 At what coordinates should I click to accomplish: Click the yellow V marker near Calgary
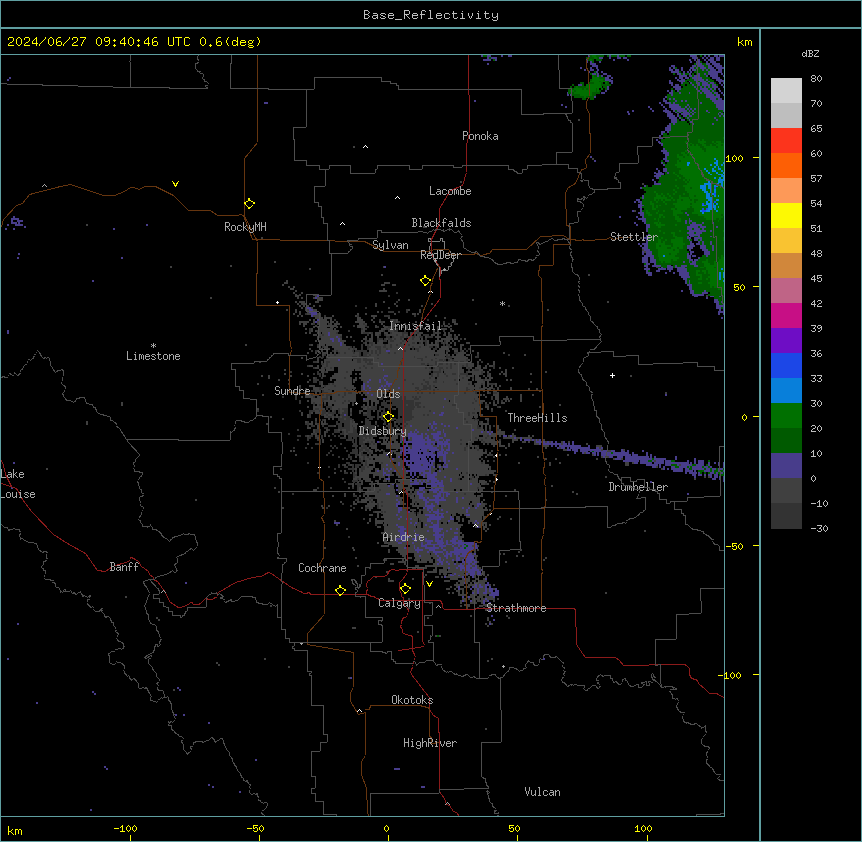click(429, 584)
